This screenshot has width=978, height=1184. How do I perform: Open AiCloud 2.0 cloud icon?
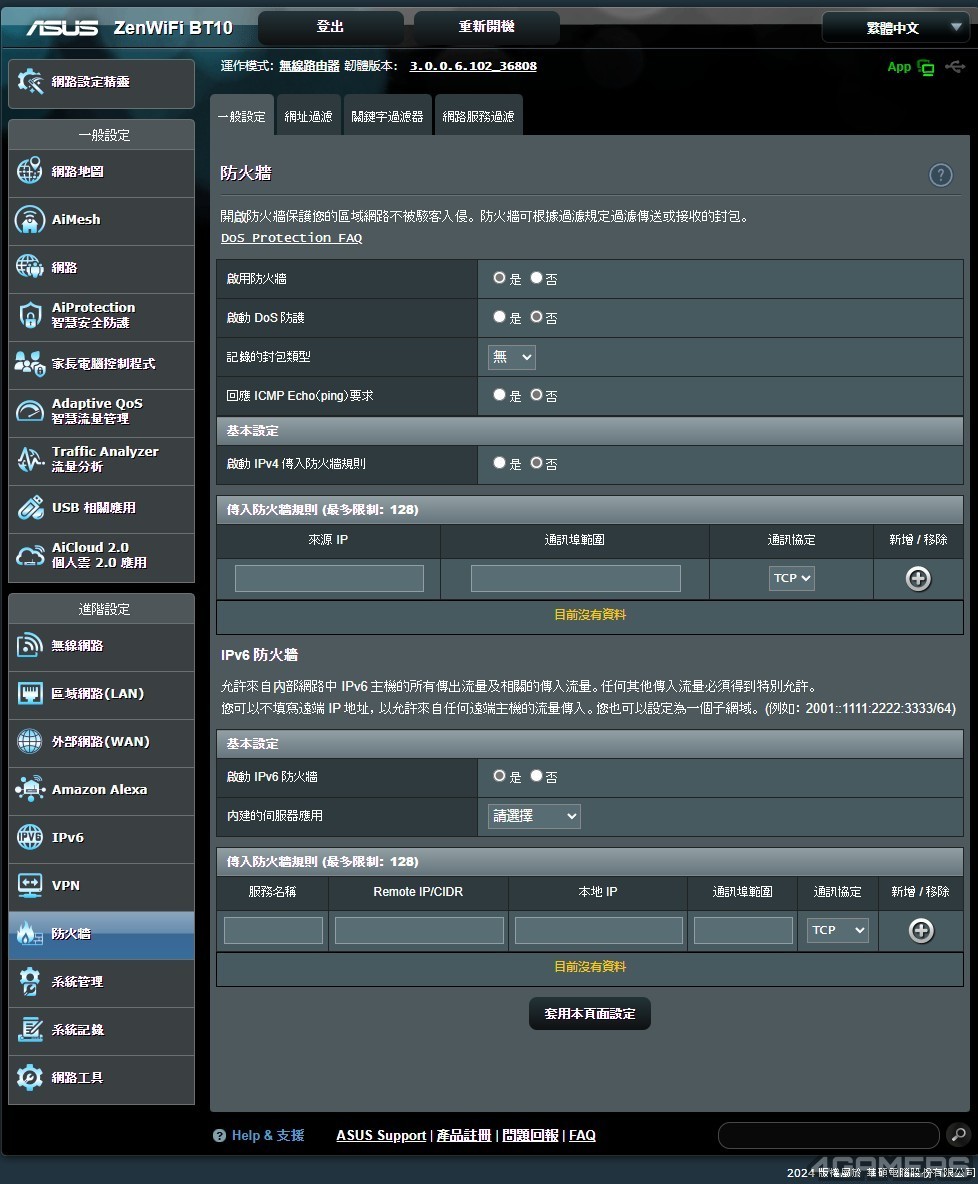29,555
